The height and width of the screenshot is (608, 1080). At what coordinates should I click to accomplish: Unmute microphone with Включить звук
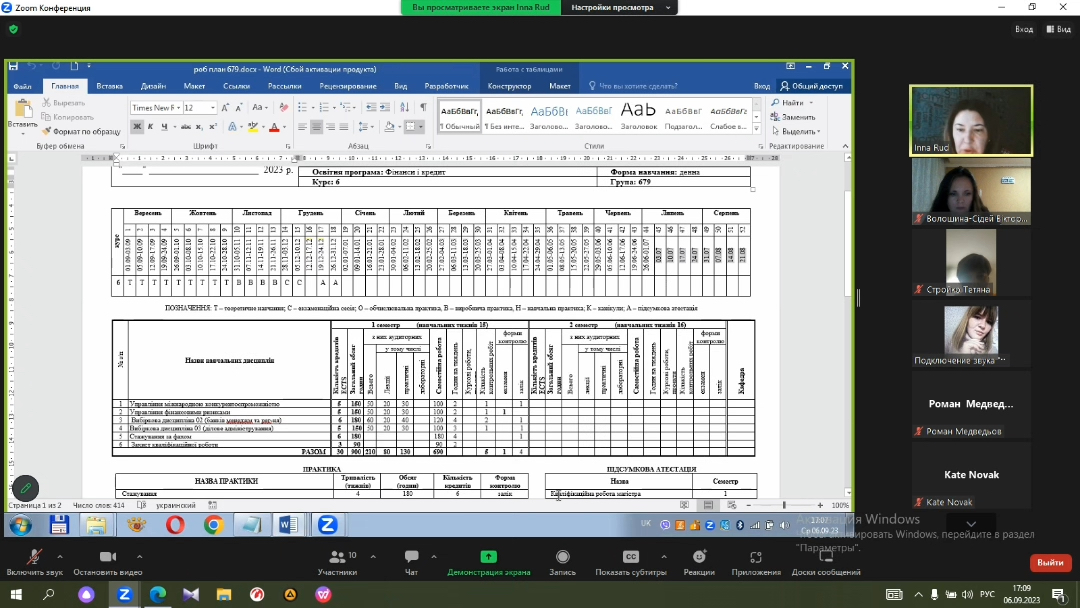(34, 561)
